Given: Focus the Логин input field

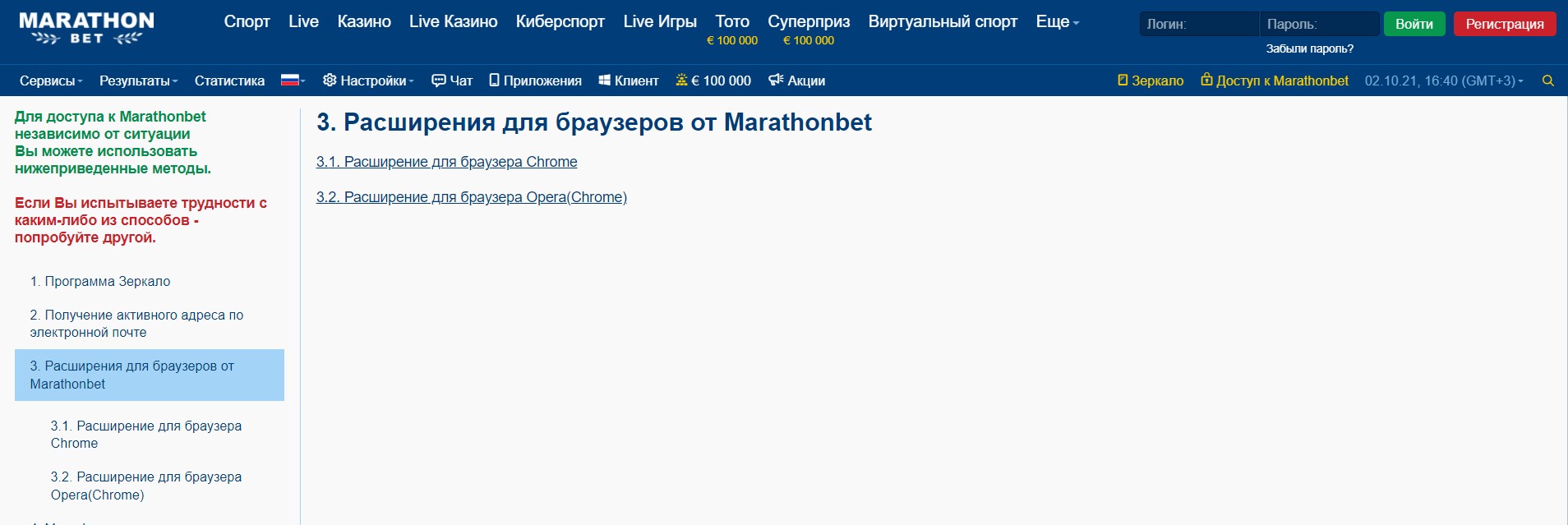Looking at the screenshot, I should 1199,24.
